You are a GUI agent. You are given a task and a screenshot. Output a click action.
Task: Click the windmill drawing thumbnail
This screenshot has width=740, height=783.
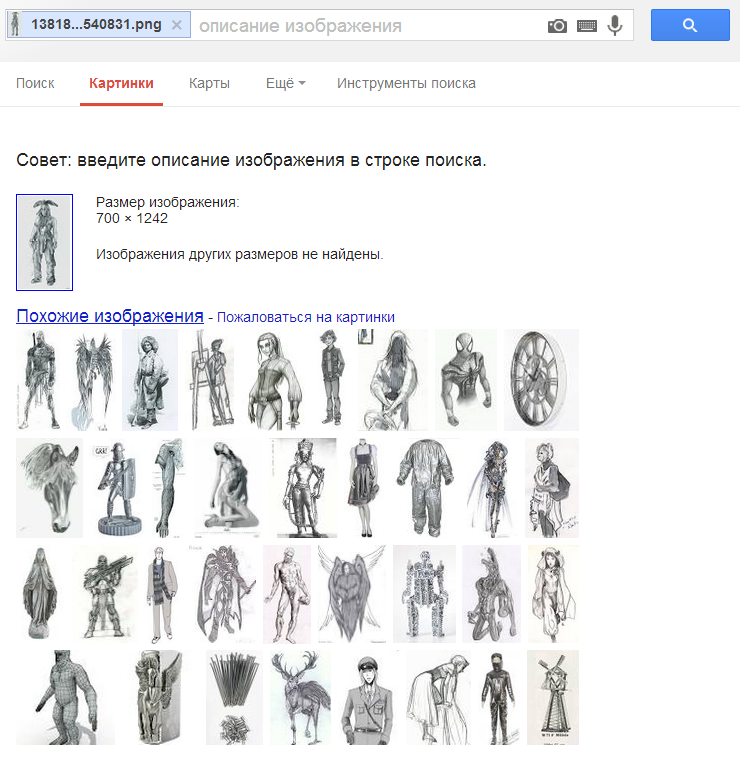[x=553, y=697]
